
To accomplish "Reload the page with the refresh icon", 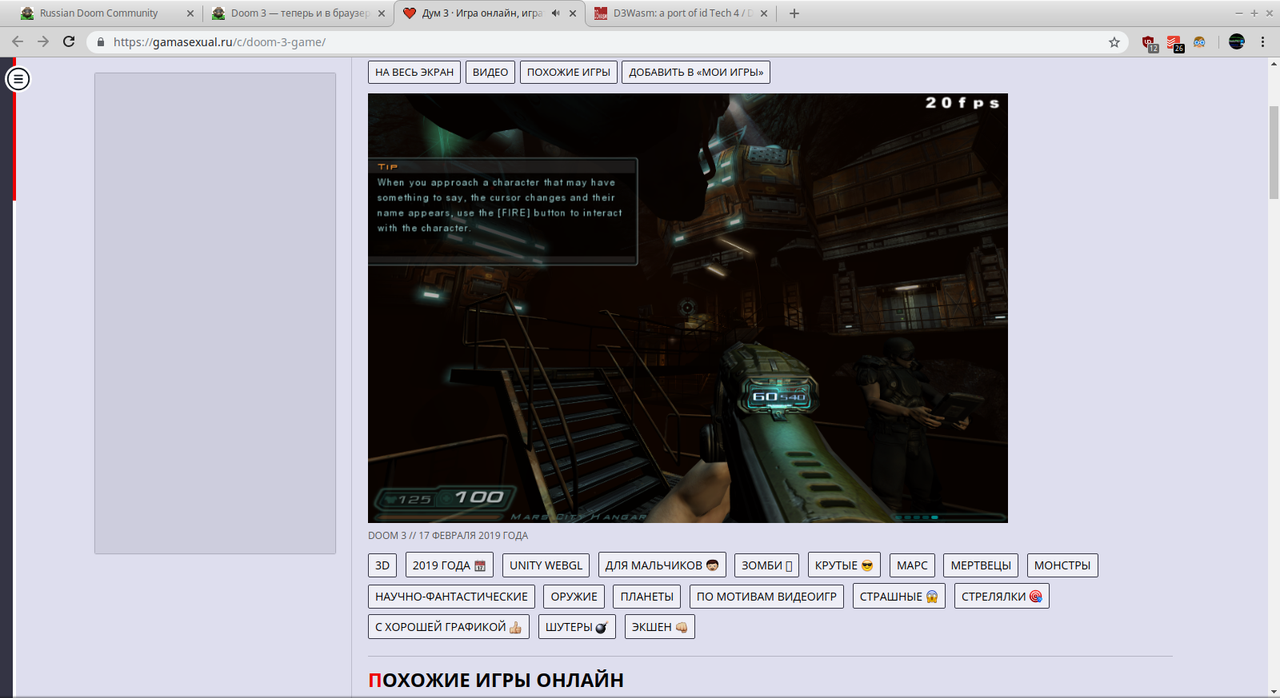I will coord(69,42).
